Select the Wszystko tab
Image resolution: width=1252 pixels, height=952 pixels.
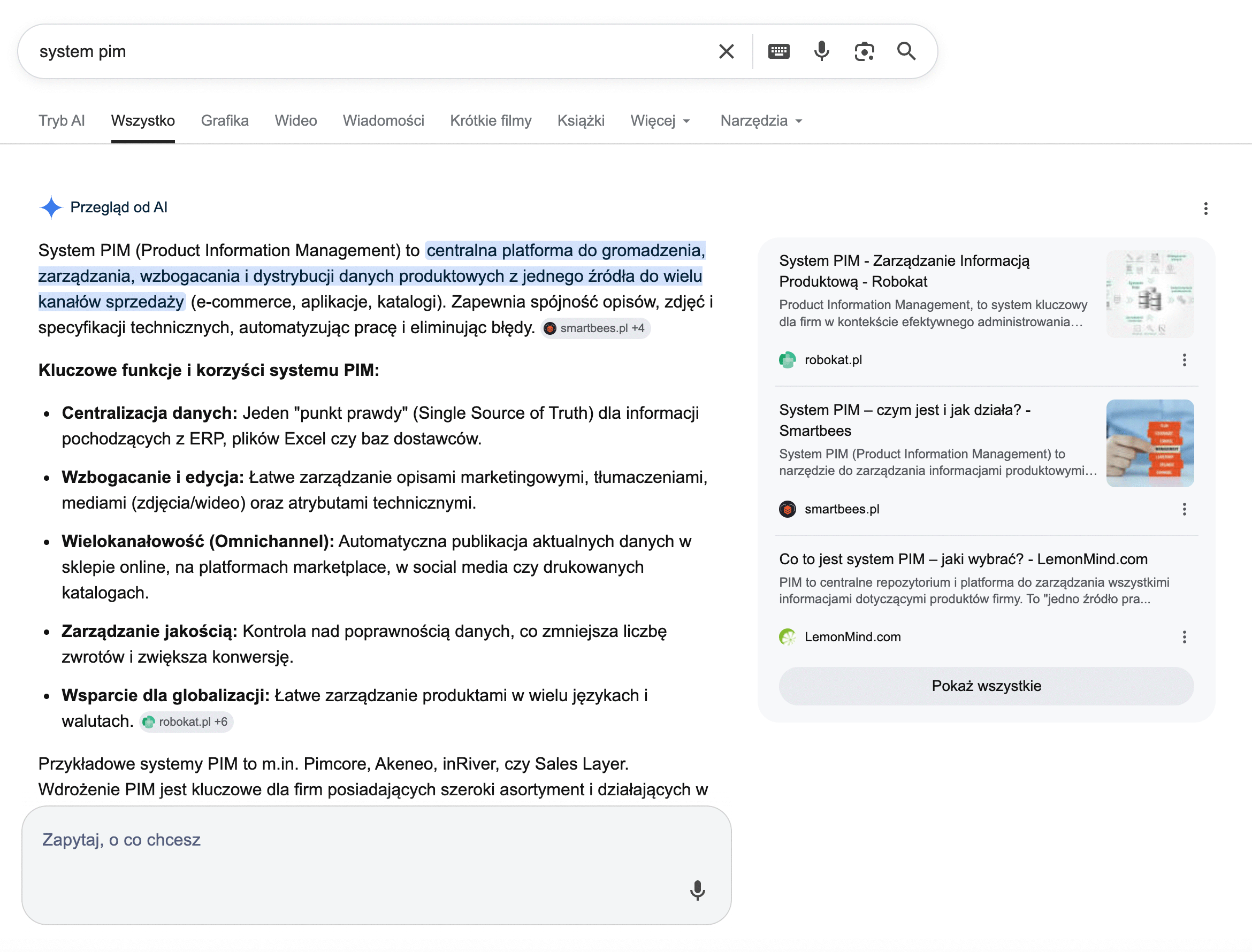click(x=143, y=121)
